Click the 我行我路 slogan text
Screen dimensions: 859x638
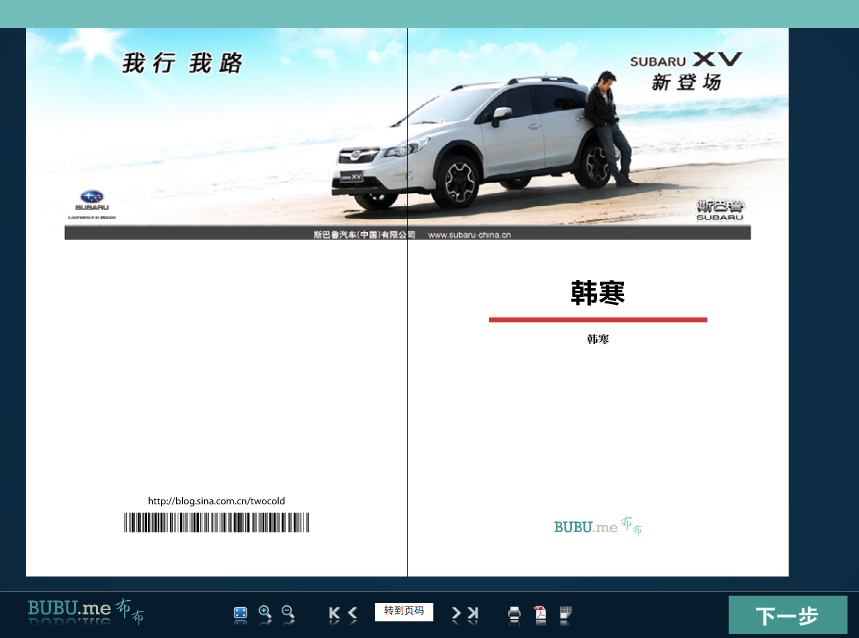point(182,63)
